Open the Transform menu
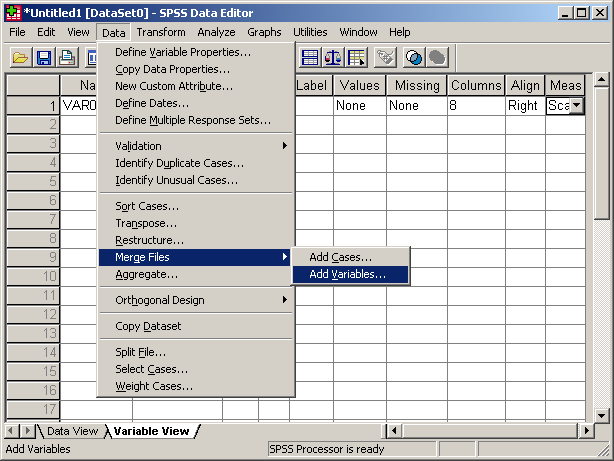 click(161, 32)
